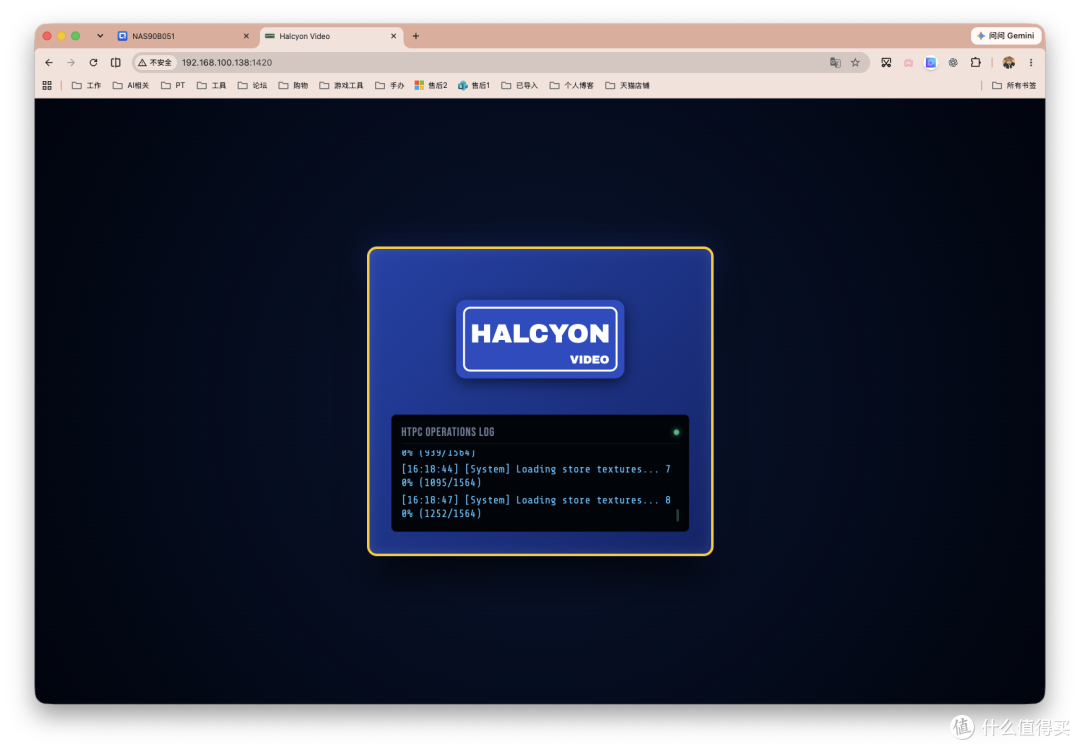Image resolution: width=1080 pixels, height=750 pixels.
Task: Open the screenshot scissors extension
Action: click(x=886, y=63)
